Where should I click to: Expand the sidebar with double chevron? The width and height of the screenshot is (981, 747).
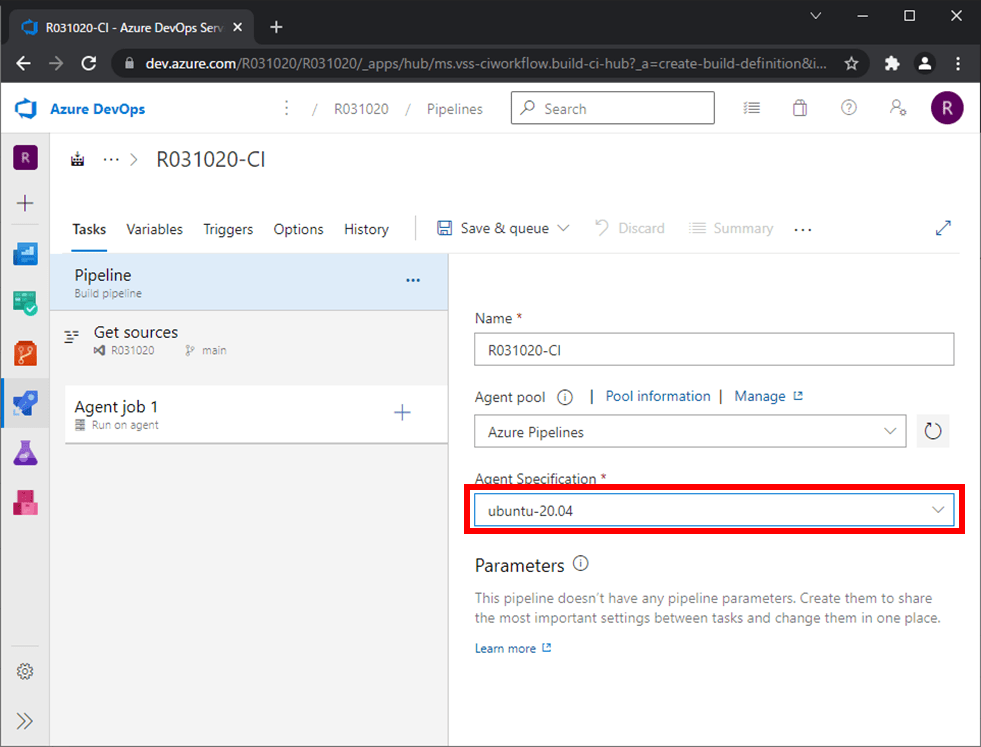[25, 721]
